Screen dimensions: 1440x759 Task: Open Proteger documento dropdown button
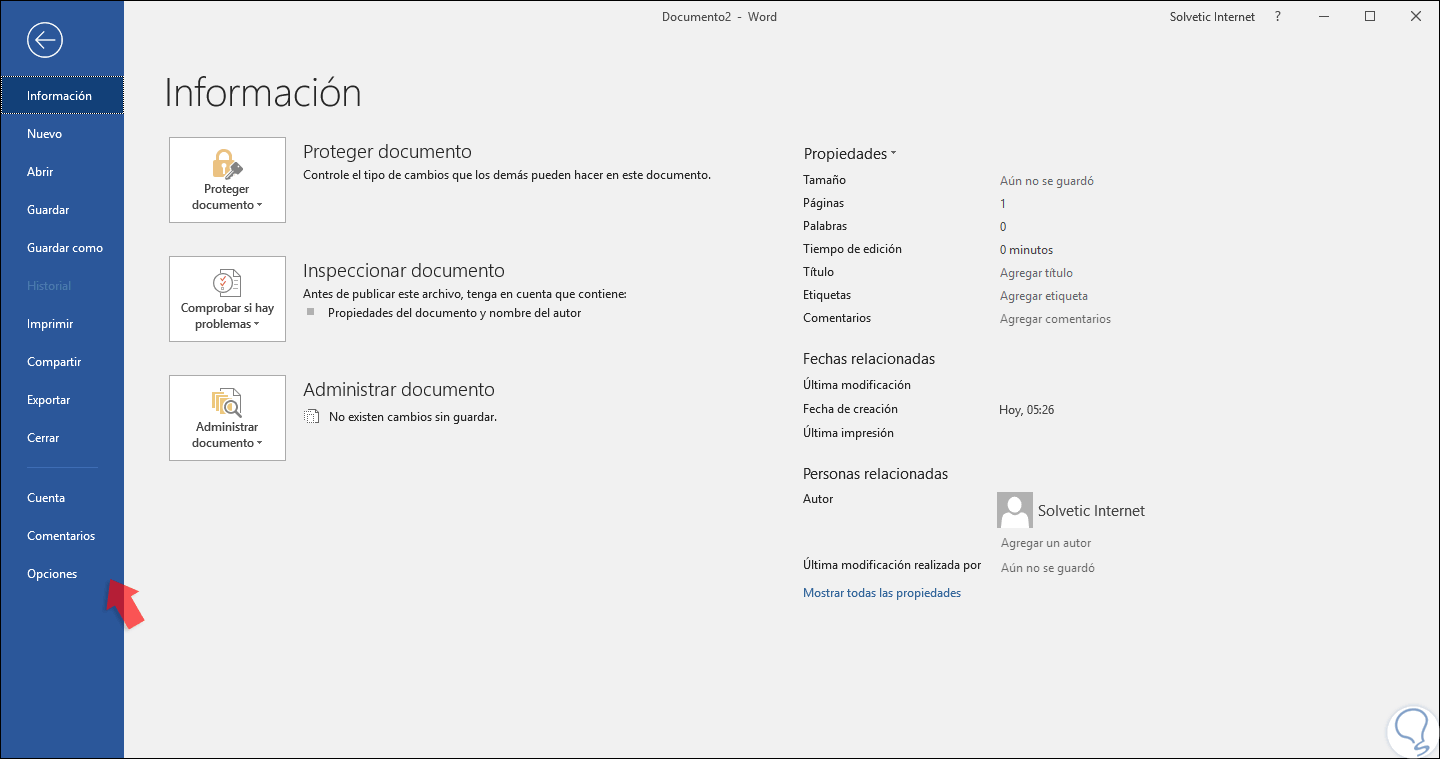(228, 180)
